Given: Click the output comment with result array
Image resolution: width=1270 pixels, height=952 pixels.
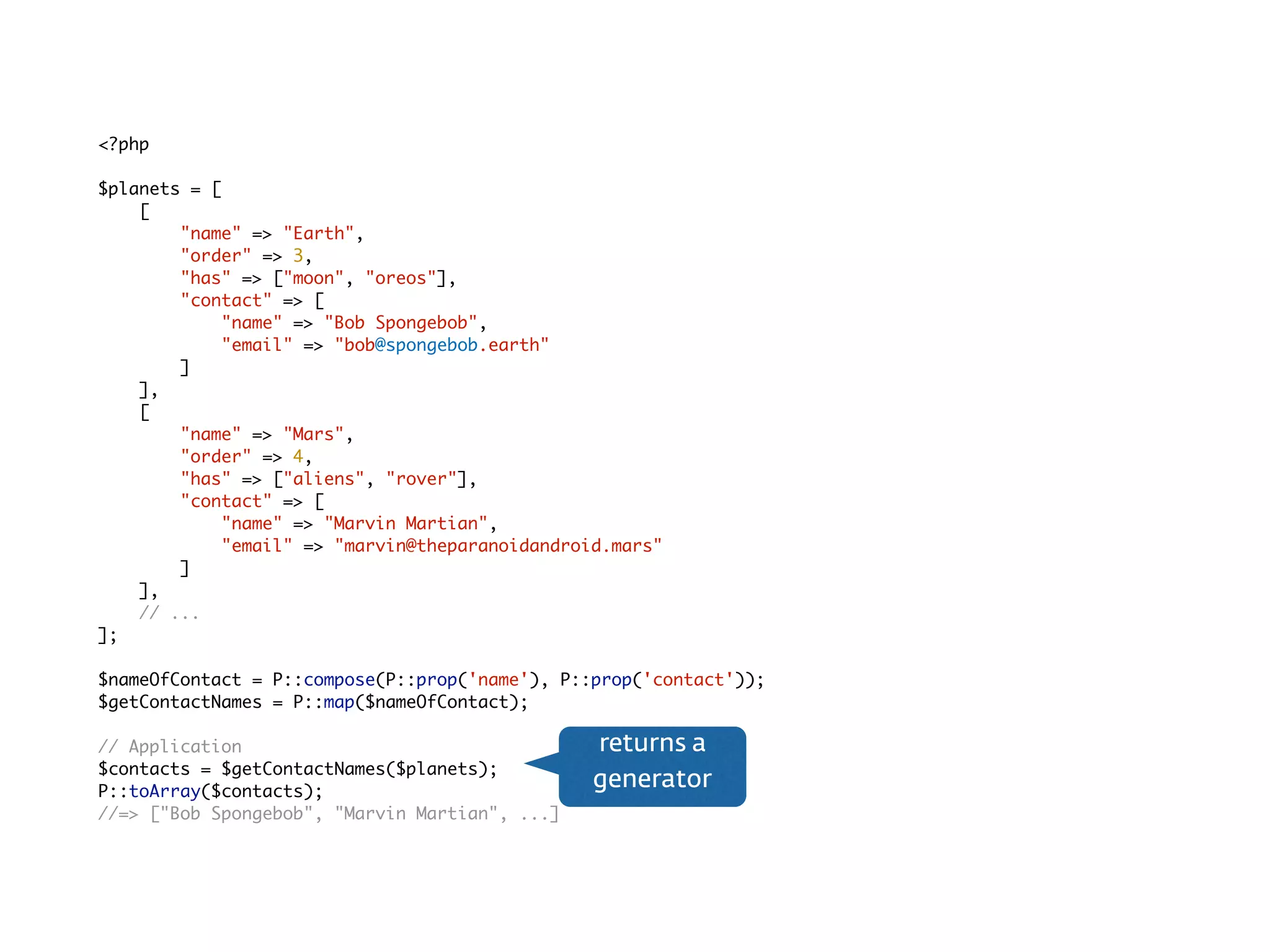Looking at the screenshot, I should [328, 814].
